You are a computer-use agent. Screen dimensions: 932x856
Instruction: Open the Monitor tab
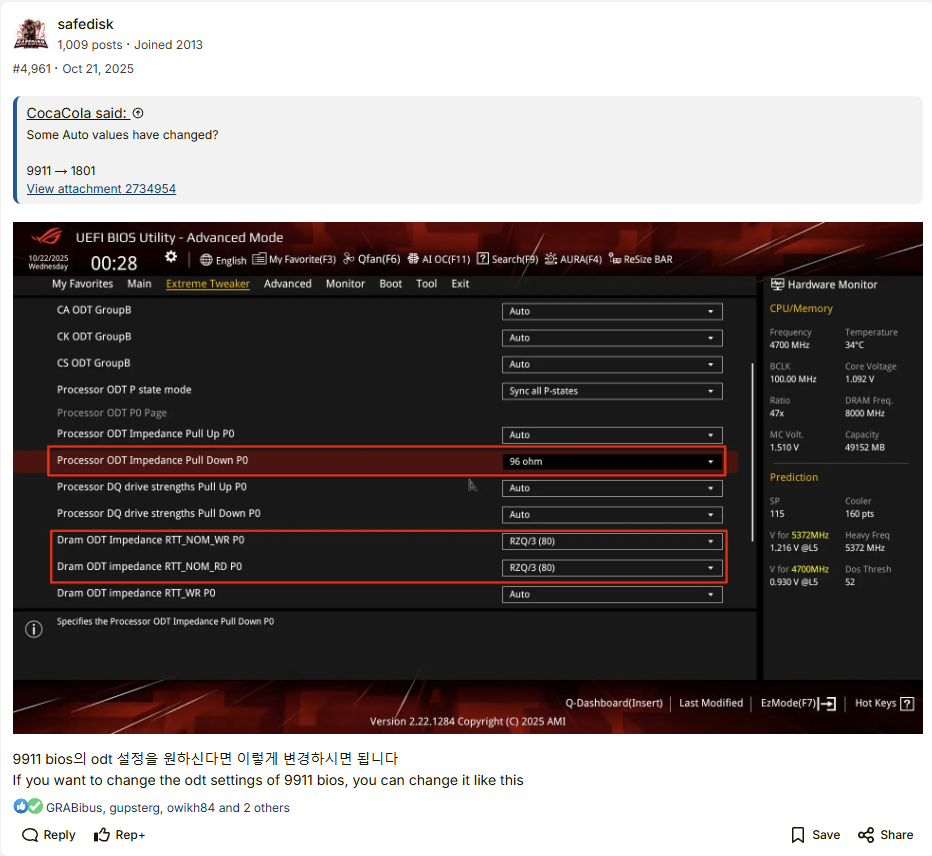point(345,284)
